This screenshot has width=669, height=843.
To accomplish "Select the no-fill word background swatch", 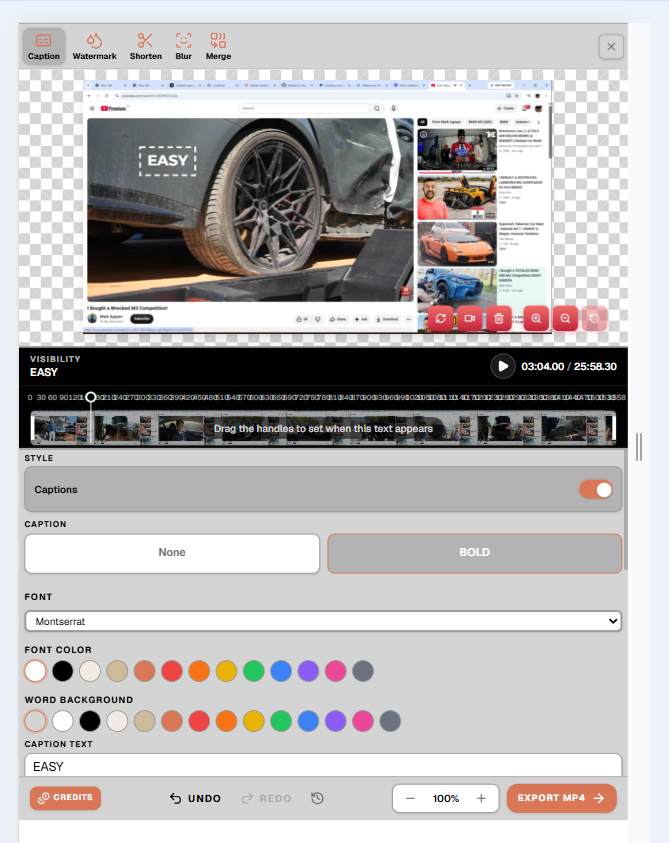I will point(35,721).
